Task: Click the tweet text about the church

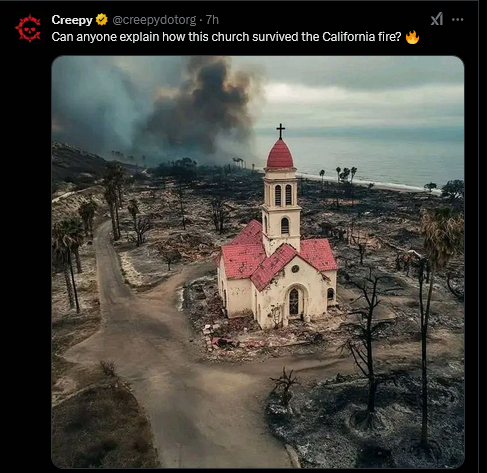Action: coord(226,37)
